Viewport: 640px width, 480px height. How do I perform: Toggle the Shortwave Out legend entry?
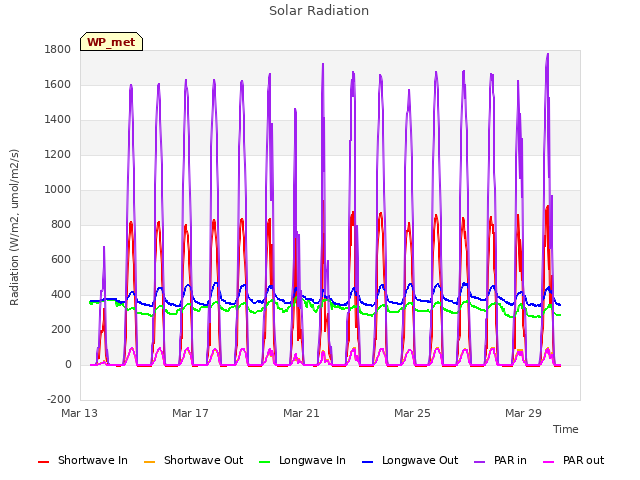coord(193,460)
